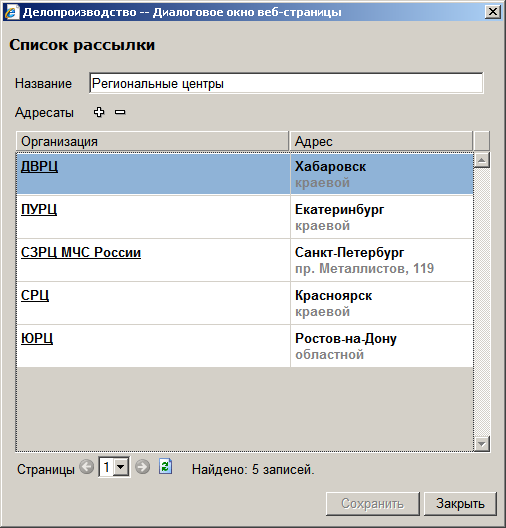Open the ЮРЦ organization link
The width and height of the screenshot is (506, 528).
coord(37,338)
